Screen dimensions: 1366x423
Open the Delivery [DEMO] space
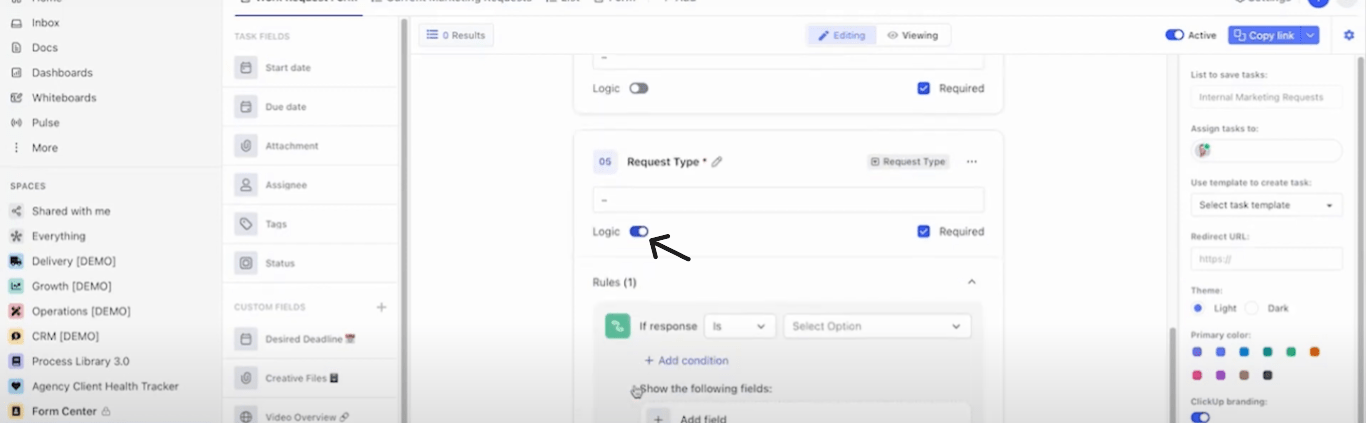73,261
